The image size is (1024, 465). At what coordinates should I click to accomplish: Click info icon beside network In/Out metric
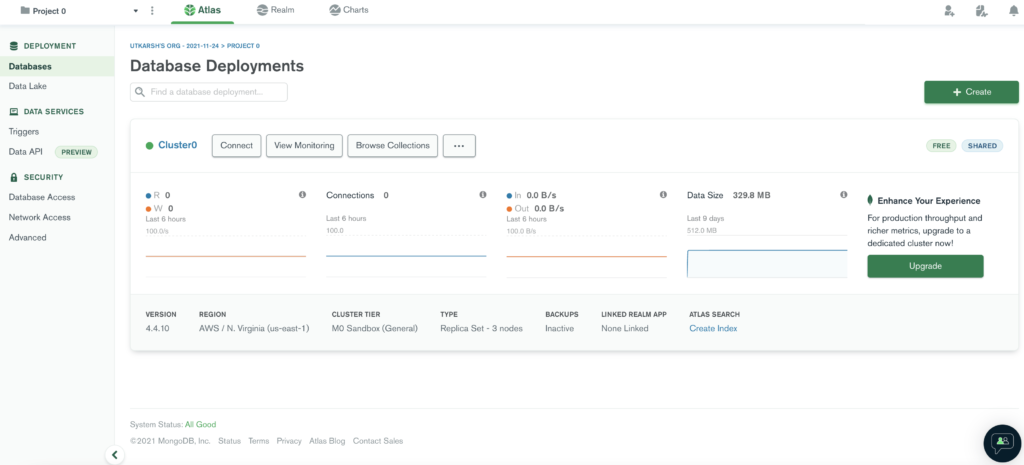click(x=663, y=195)
